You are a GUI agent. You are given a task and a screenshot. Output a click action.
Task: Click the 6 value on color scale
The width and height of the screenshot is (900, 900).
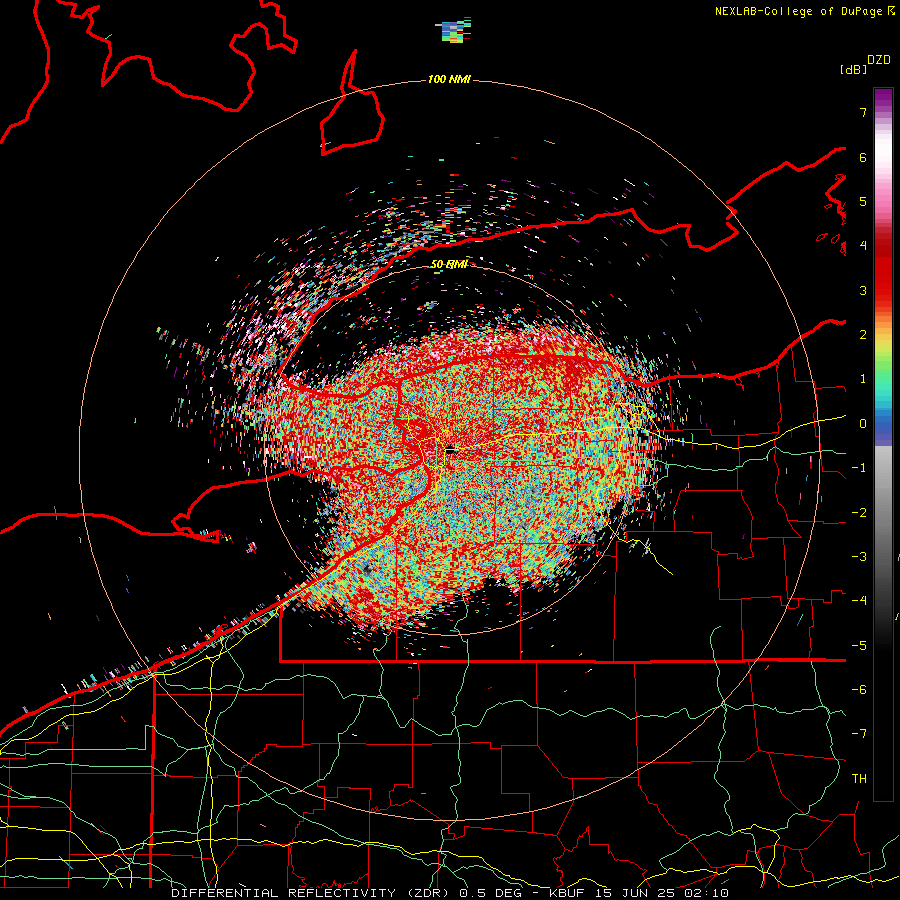[x=863, y=157]
